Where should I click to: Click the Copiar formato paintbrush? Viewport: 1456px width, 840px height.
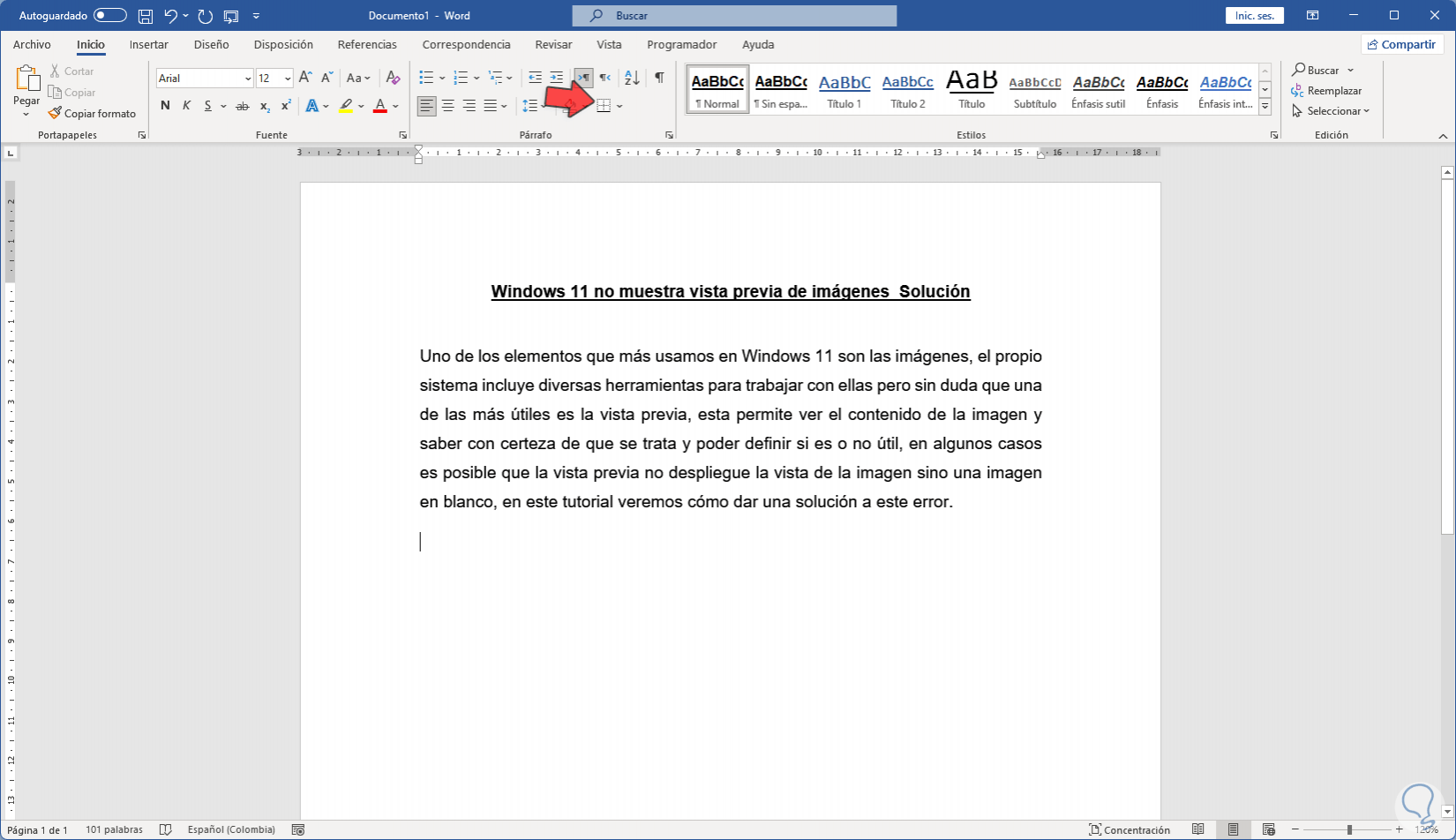click(x=92, y=114)
